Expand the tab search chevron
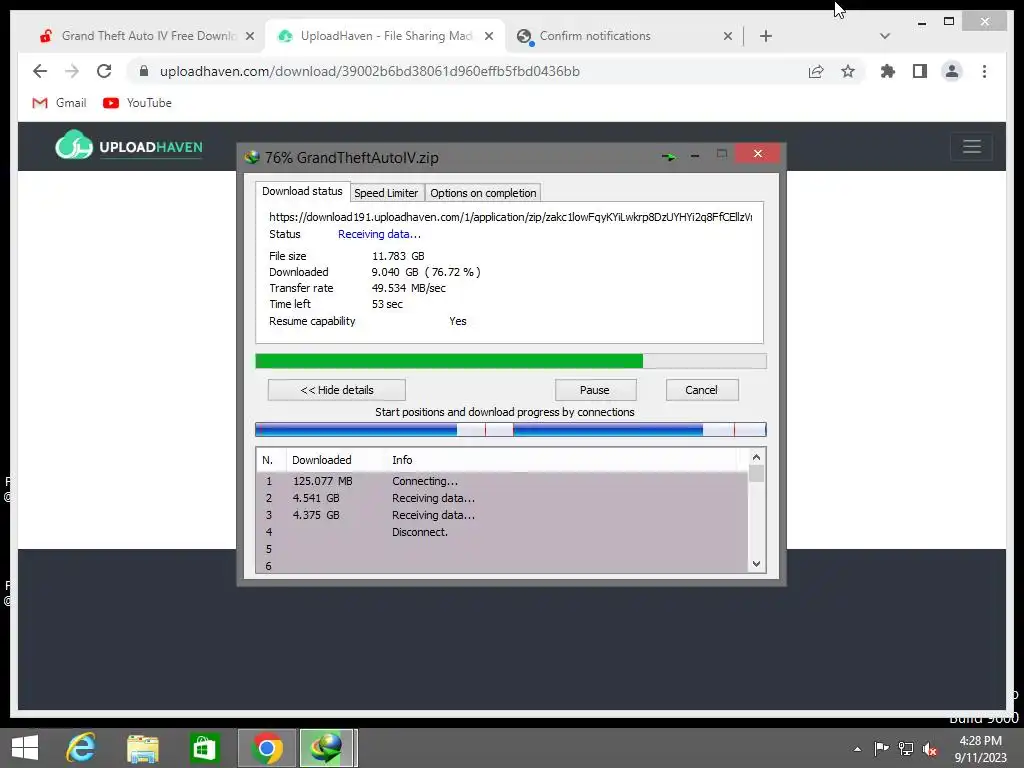The height and width of the screenshot is (768, 1024). coord(885,36)
